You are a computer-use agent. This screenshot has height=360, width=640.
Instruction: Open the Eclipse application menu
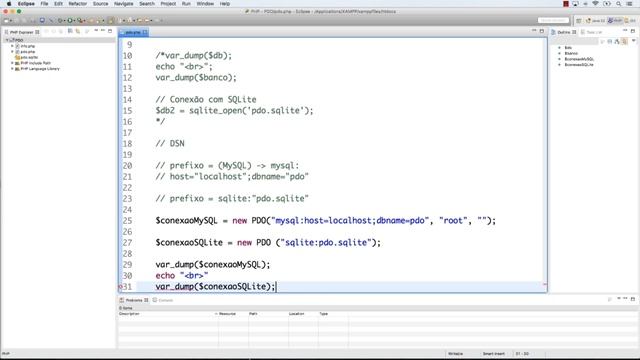pos(26,4)
